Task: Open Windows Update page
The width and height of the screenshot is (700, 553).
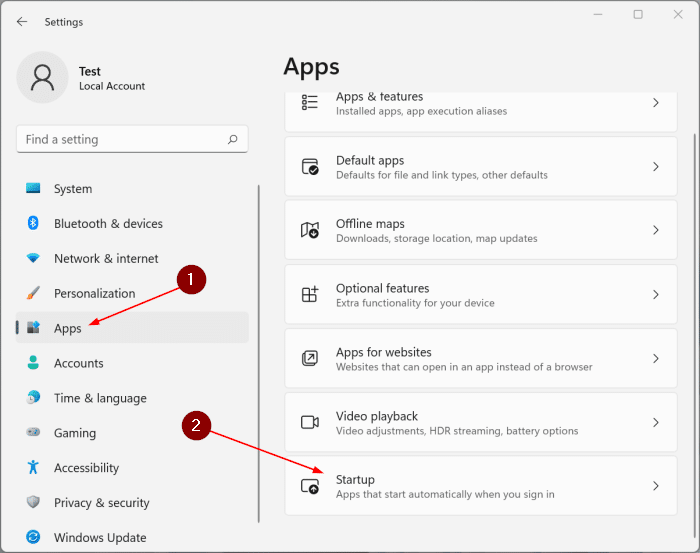Action: [x=132, y=536]
